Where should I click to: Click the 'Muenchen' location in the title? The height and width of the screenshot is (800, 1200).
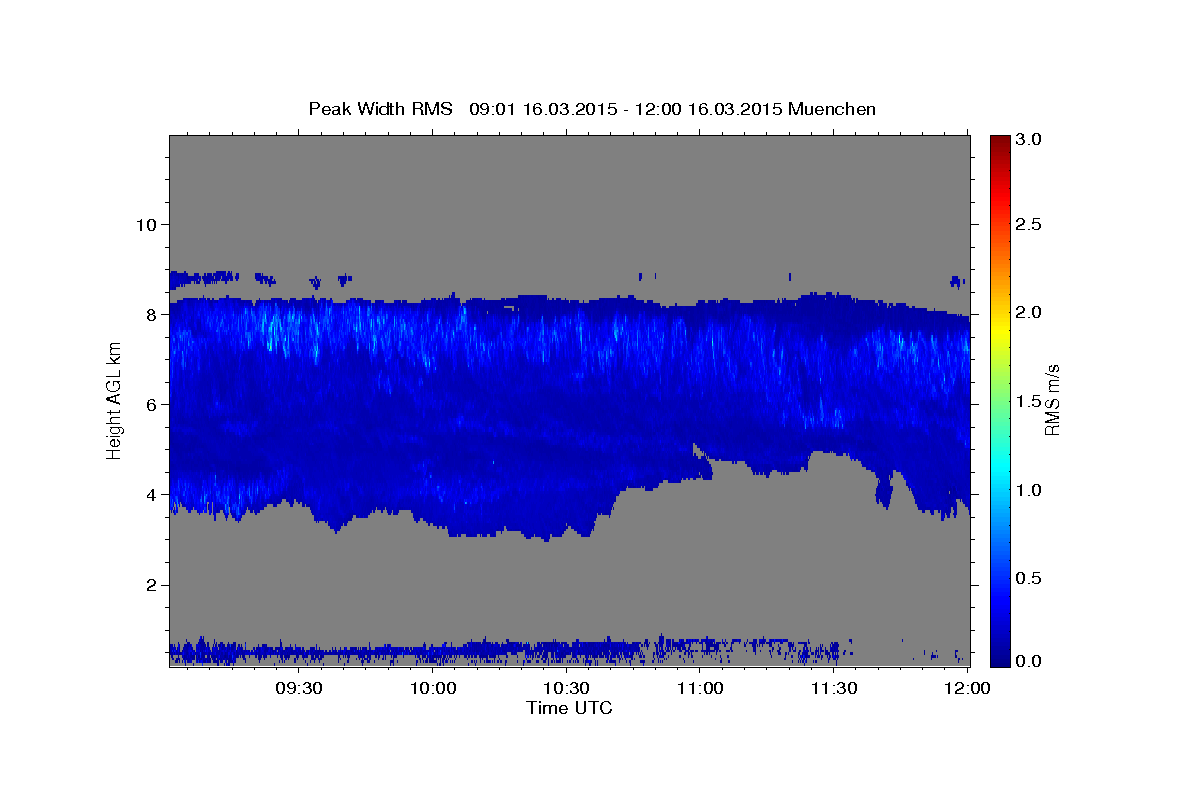click(832, 109)
